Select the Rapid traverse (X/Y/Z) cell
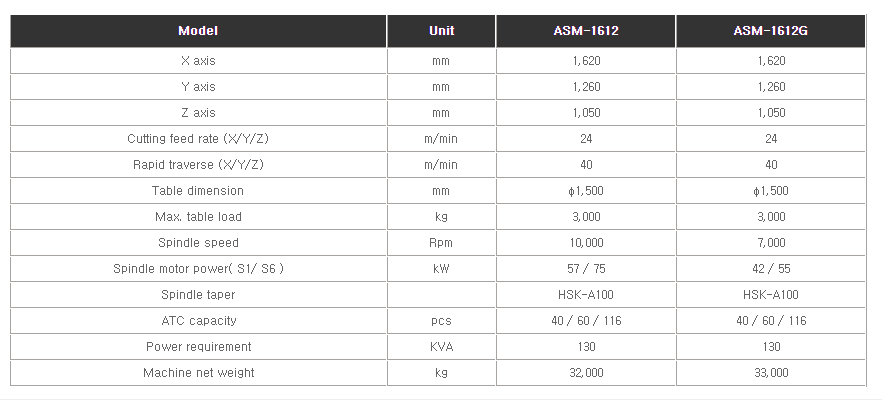 (198, 164)
